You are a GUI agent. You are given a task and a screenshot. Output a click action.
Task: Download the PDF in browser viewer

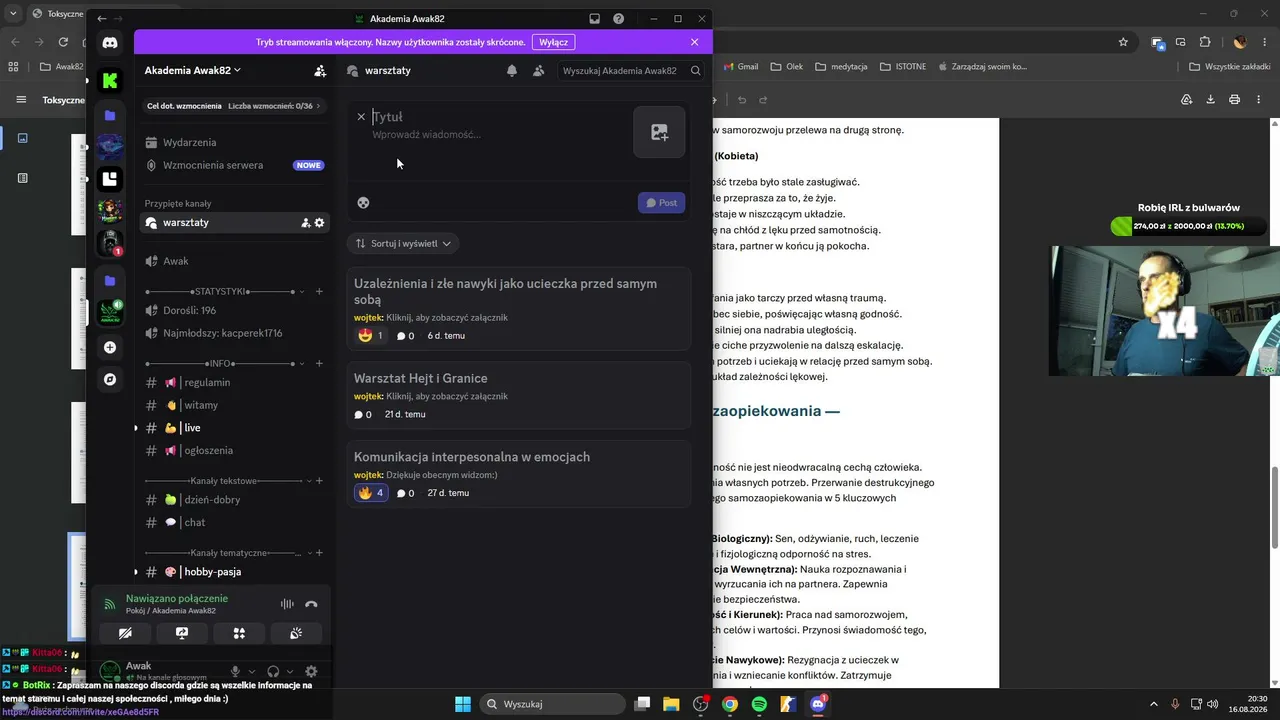tap(1210, 100)
